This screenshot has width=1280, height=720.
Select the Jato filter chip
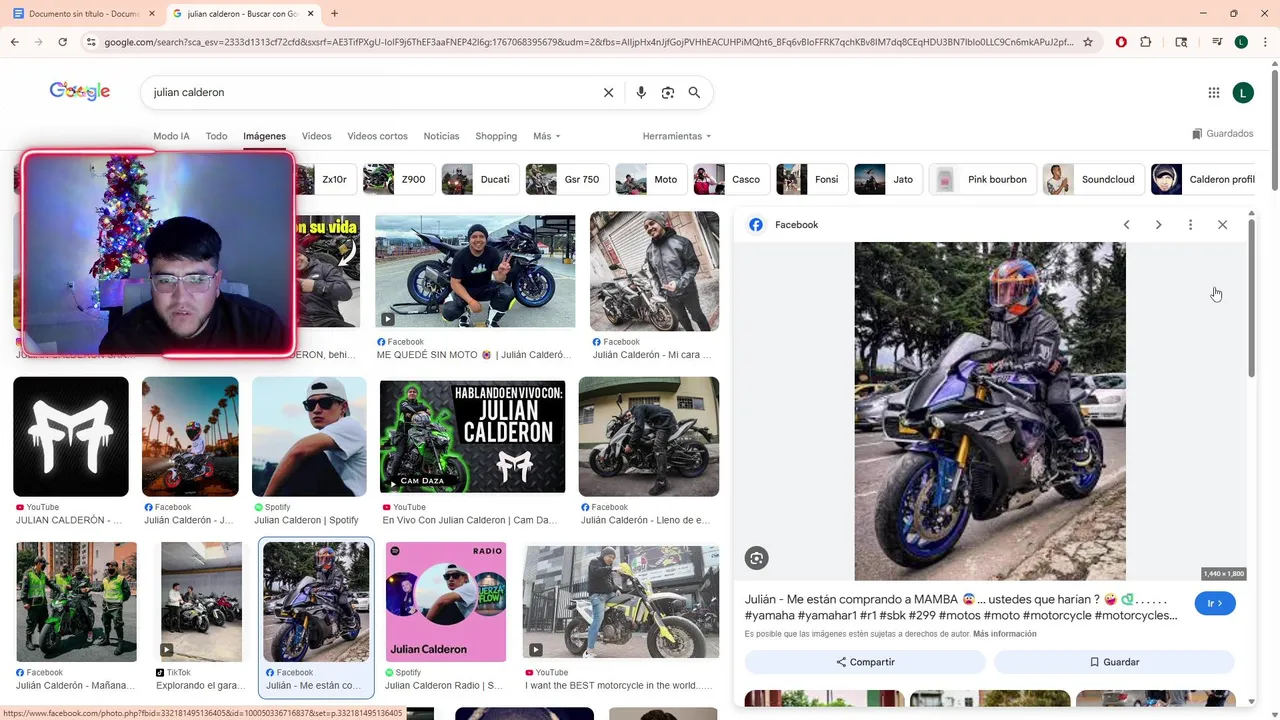coord(887,179)
